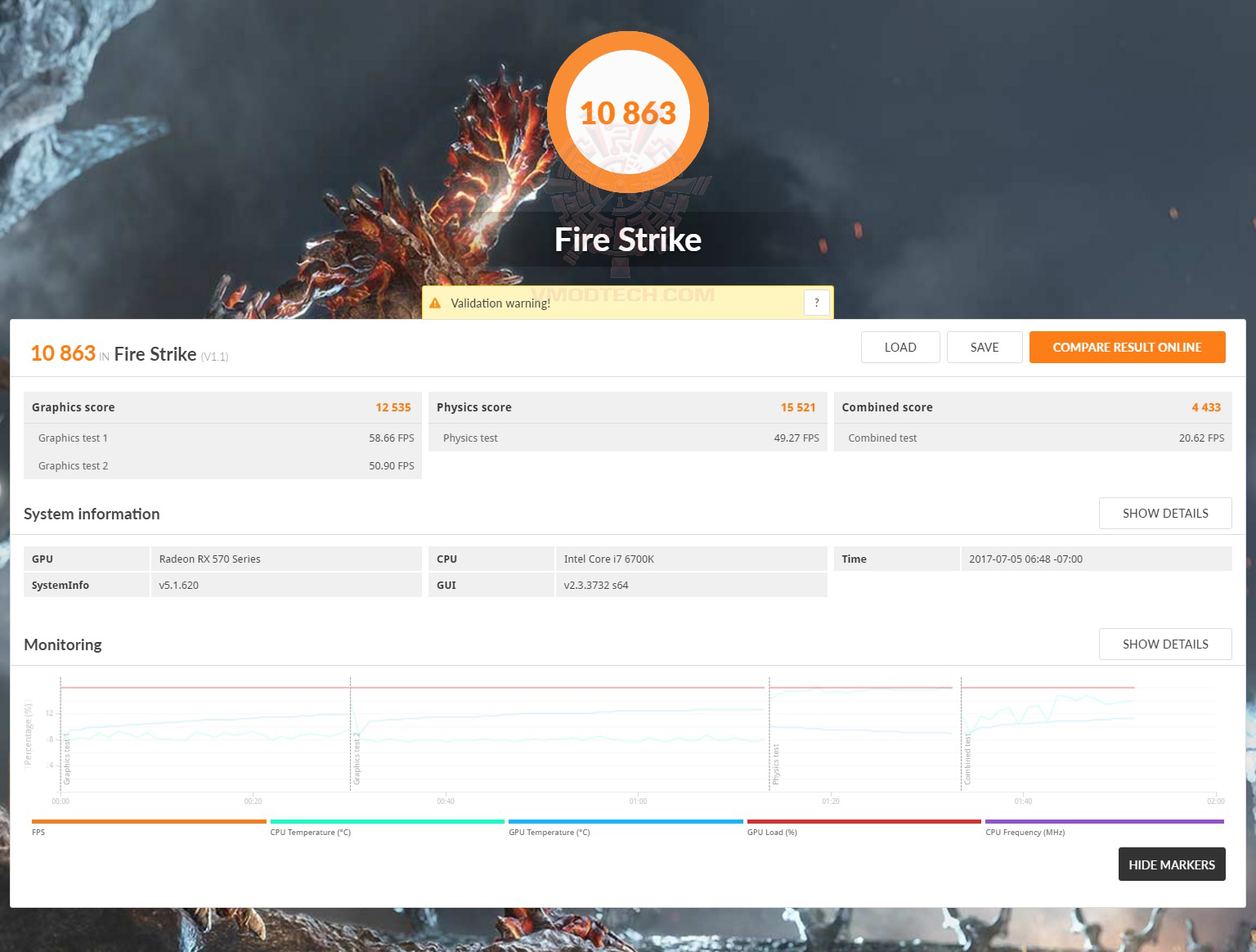The image size is (1256, 952).
Task: Click the validation warning triangle icon
Action: pos(435,302)
